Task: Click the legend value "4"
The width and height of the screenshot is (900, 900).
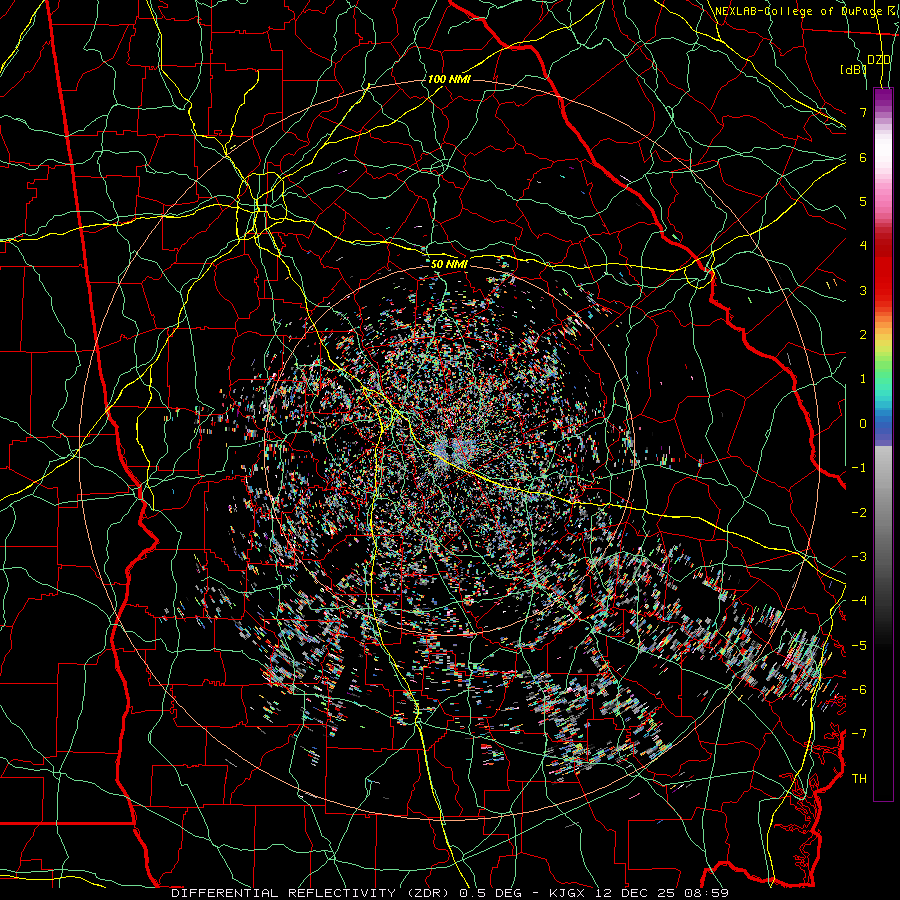Action: 863,246
